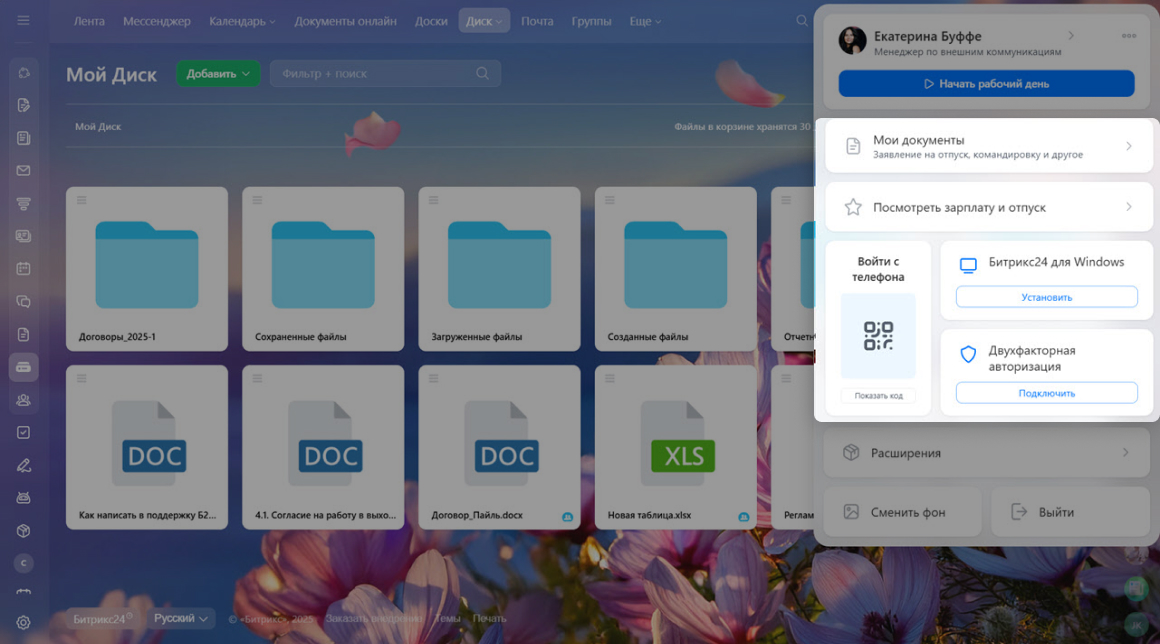Switch to Доски in the top menu
The height and width of the screenshot is (644, 1160).
click(x=431, y=21)
